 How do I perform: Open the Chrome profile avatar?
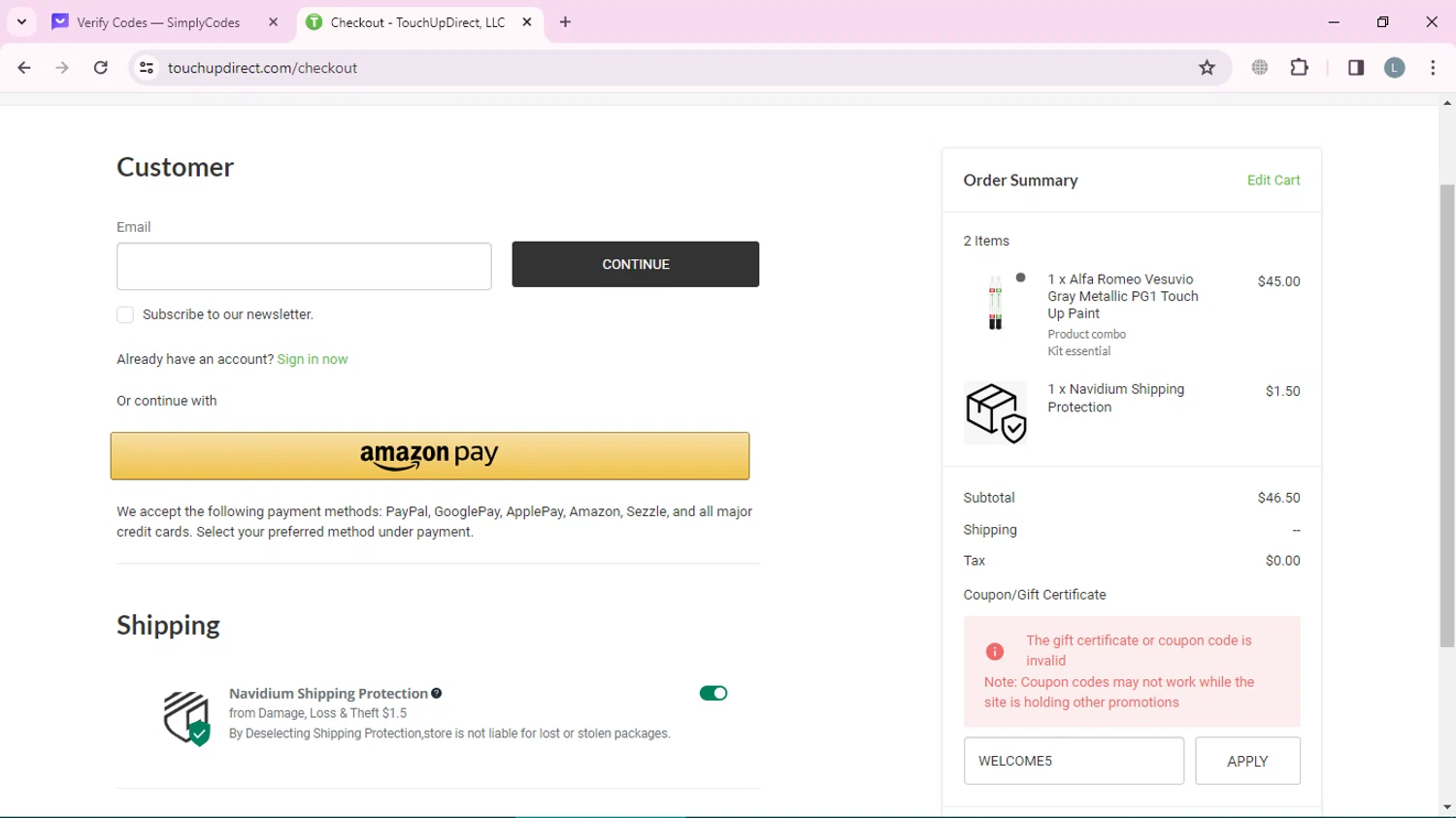pyautogui.click(x=1394, y=68)
